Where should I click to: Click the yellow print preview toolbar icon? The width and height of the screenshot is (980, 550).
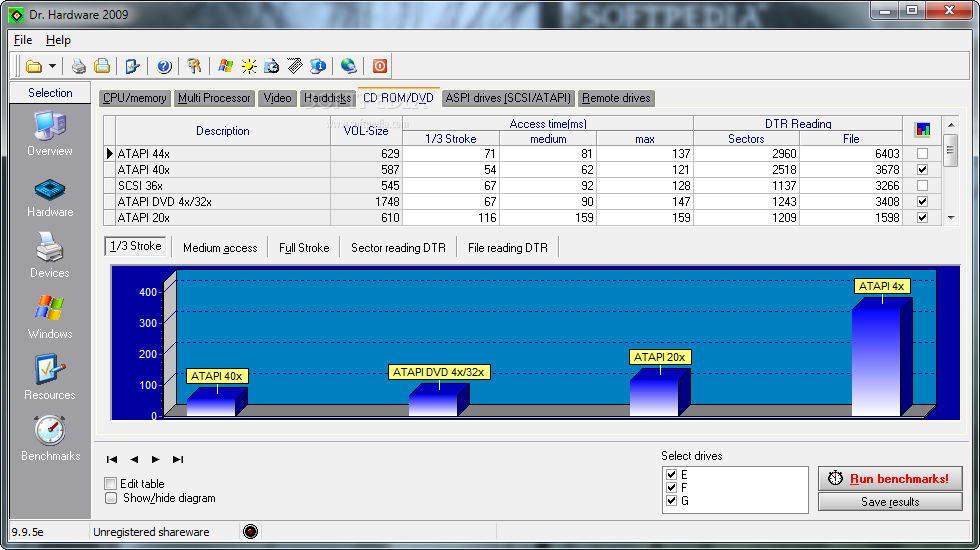[102, 66]
